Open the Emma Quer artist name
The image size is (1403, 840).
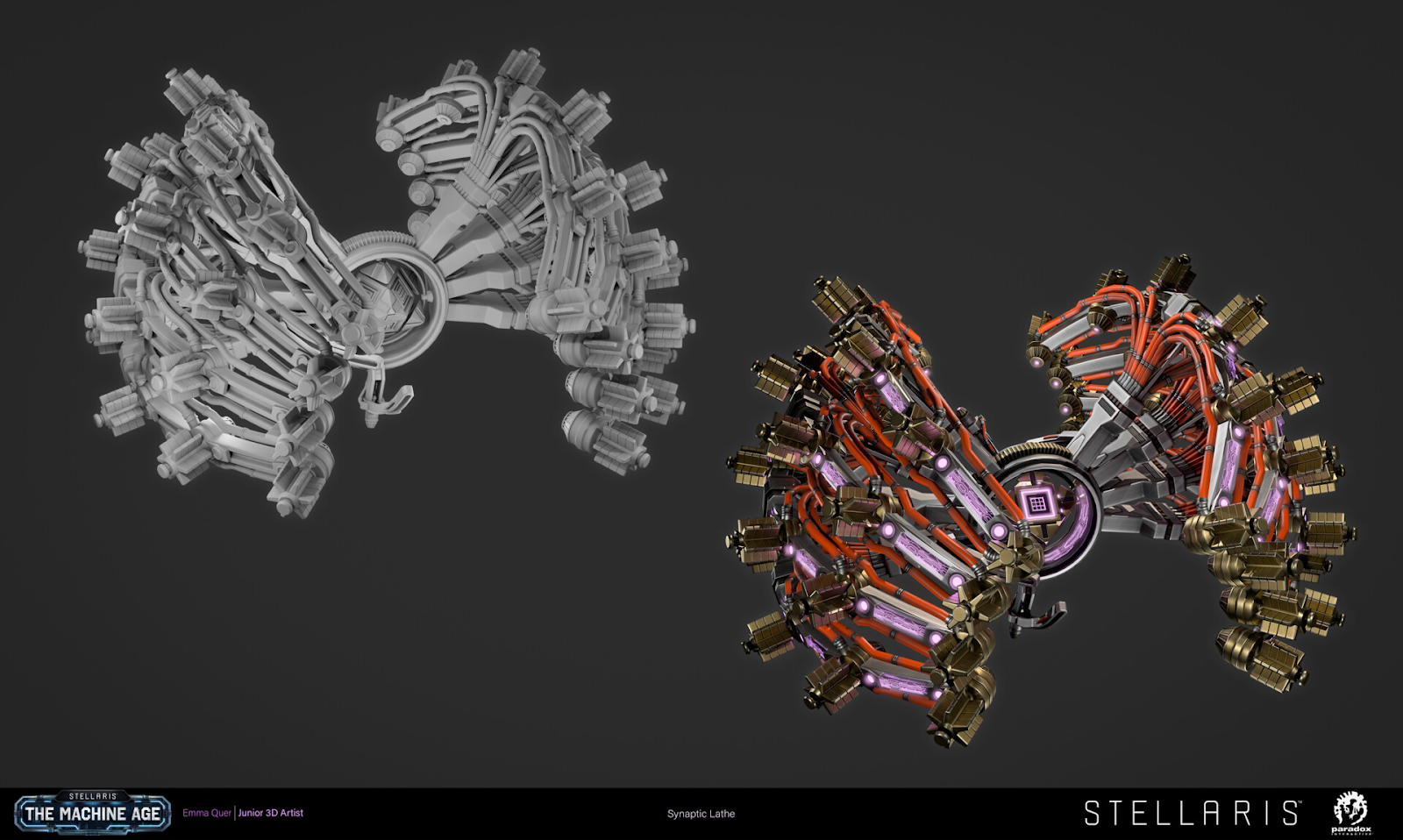(x=207, y=813)
